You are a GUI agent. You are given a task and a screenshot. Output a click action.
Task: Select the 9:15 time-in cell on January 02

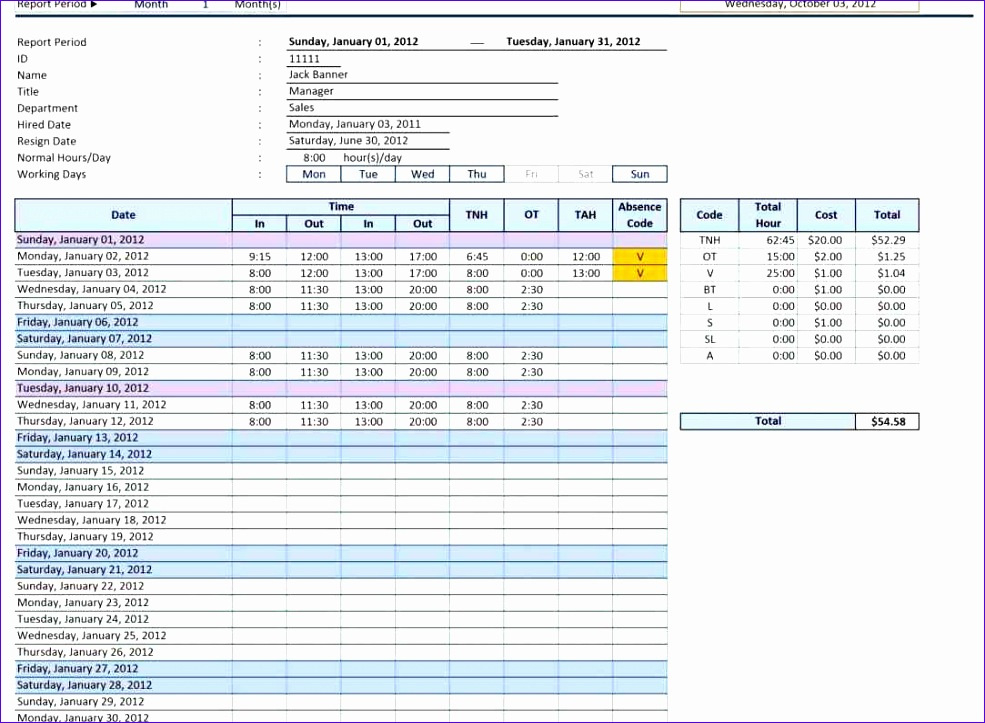[259, 256]
